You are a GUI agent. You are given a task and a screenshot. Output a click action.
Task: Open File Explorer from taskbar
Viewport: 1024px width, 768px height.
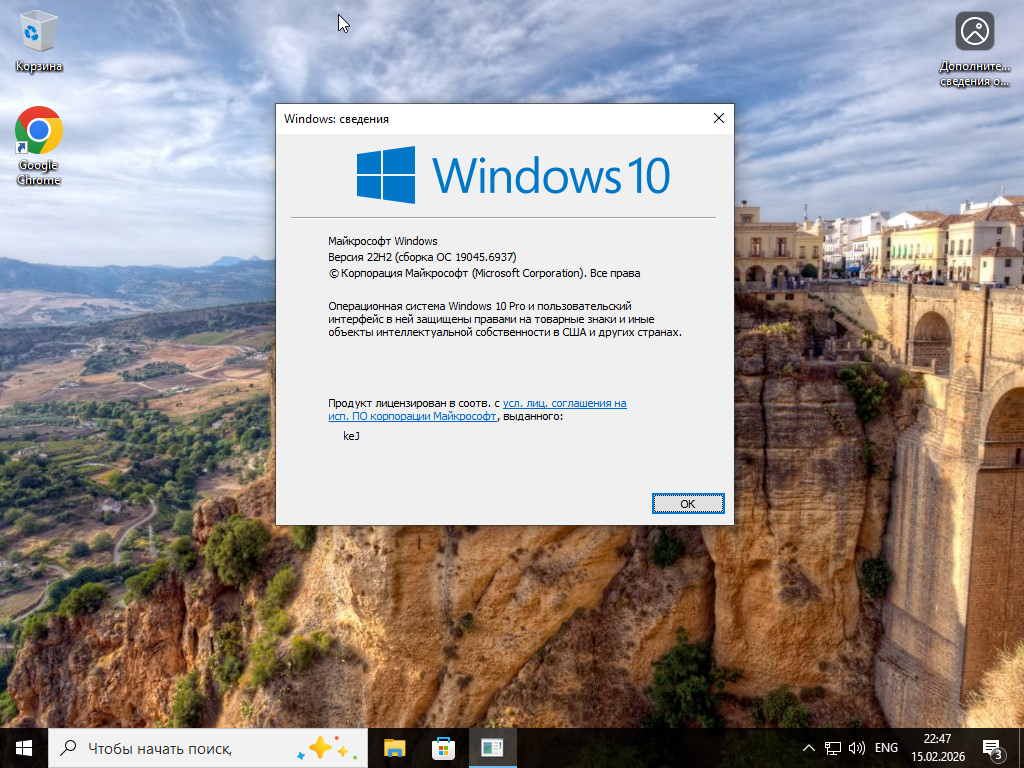coord(394,748)
